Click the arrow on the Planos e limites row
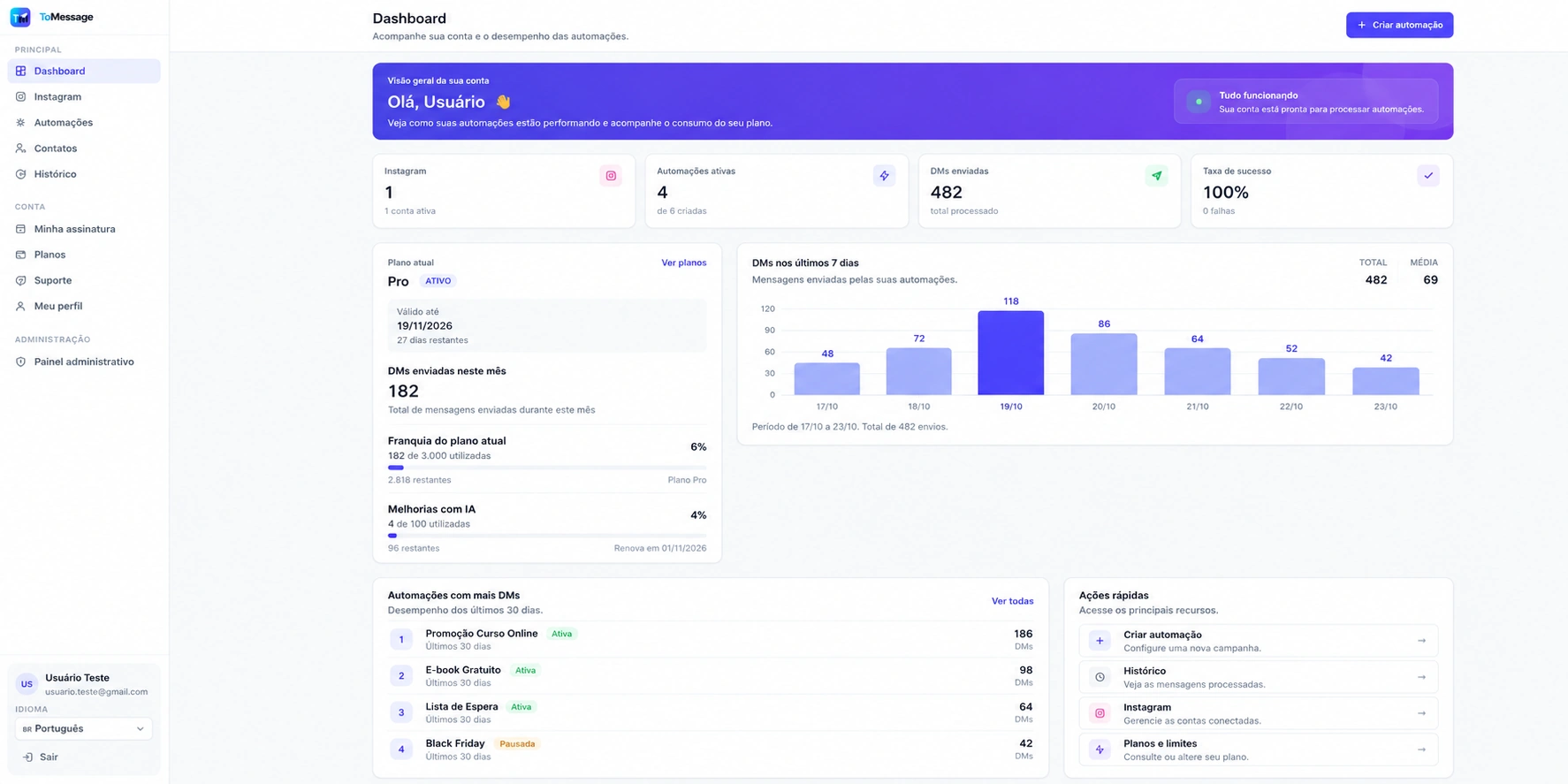The image size is (1568, 784). pyautogui.click(x=1421, y=750)
